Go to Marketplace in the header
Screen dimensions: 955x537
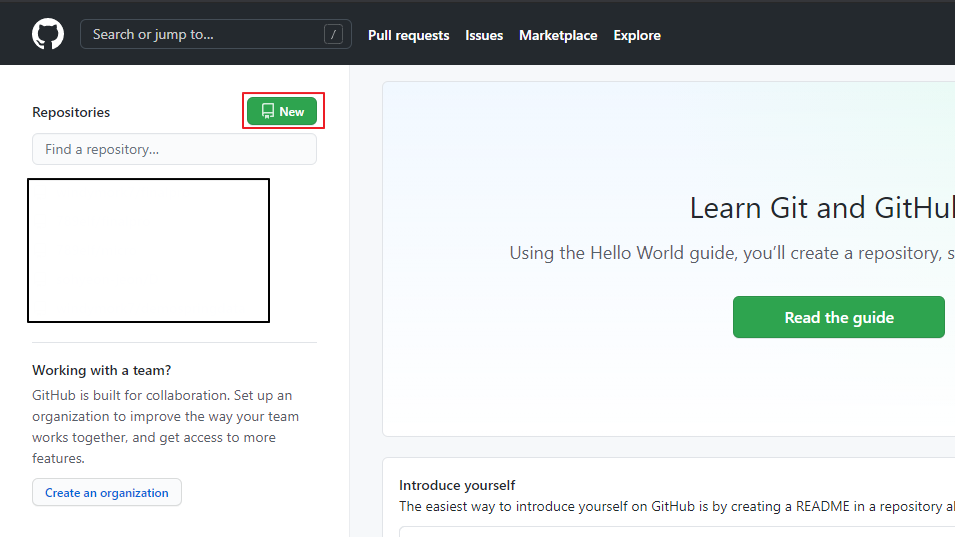[x=558, y=35]
